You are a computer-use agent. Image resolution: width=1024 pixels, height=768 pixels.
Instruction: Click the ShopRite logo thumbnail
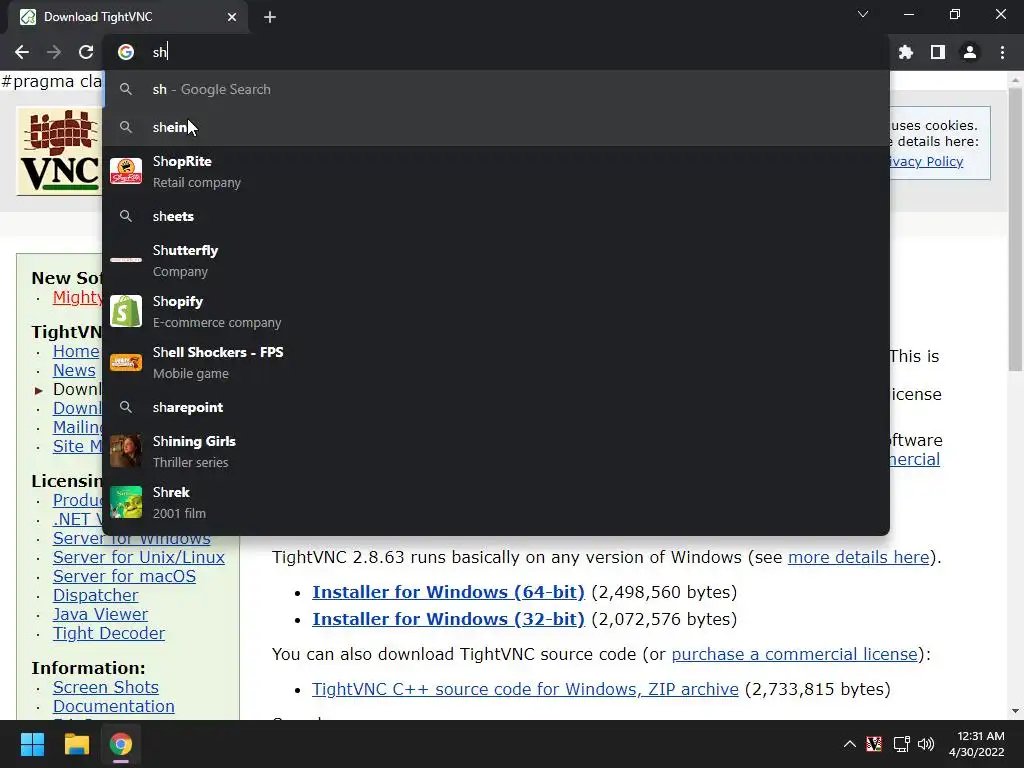126,171
